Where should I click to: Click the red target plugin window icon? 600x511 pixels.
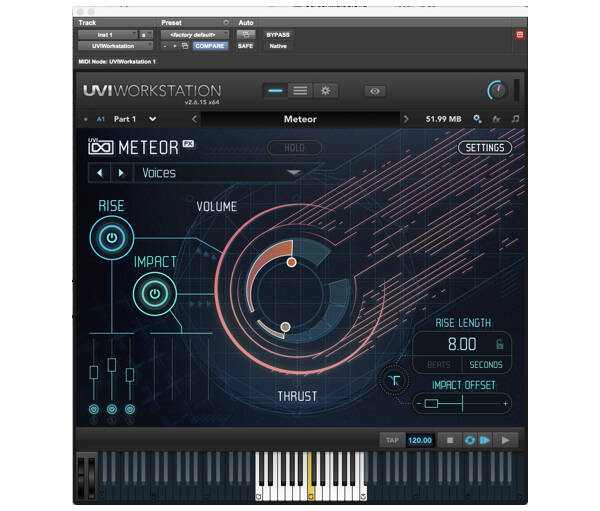(x=519, y=35)
